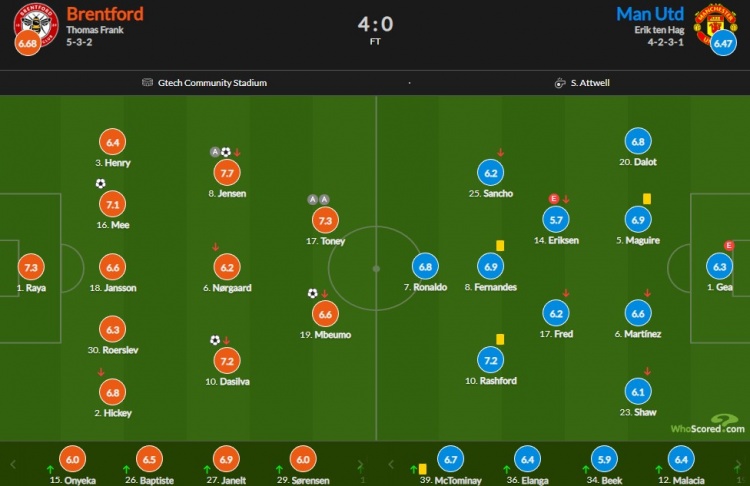Click the substitution arrow above Sancho
750x486 pixels.
point(500,153)
